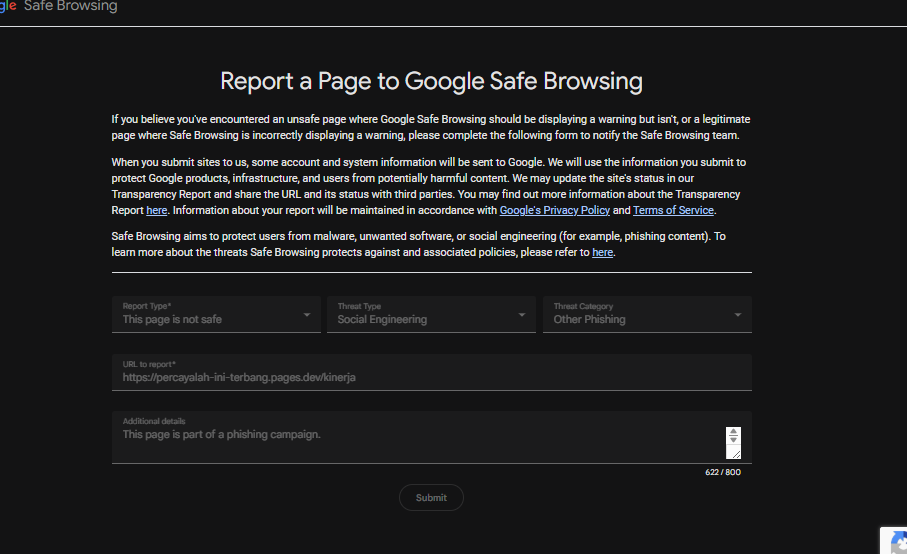The image size is (907, 554).
Task: Open the 'This page is not safe' dropdown
Action: tap(216, 314)
